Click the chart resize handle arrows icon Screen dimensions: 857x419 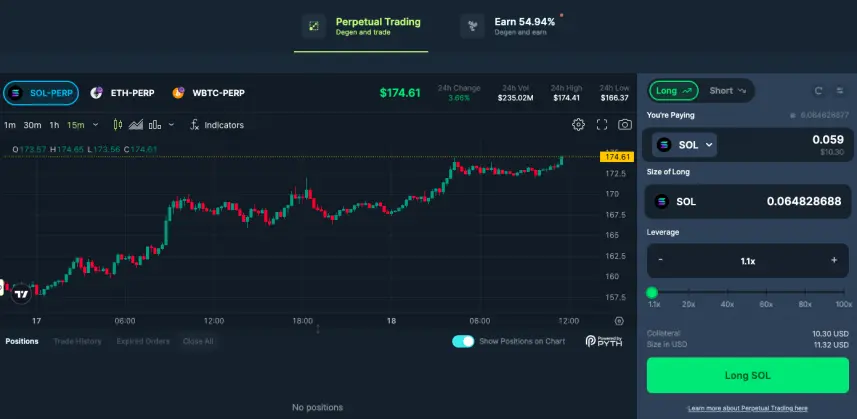318,329
